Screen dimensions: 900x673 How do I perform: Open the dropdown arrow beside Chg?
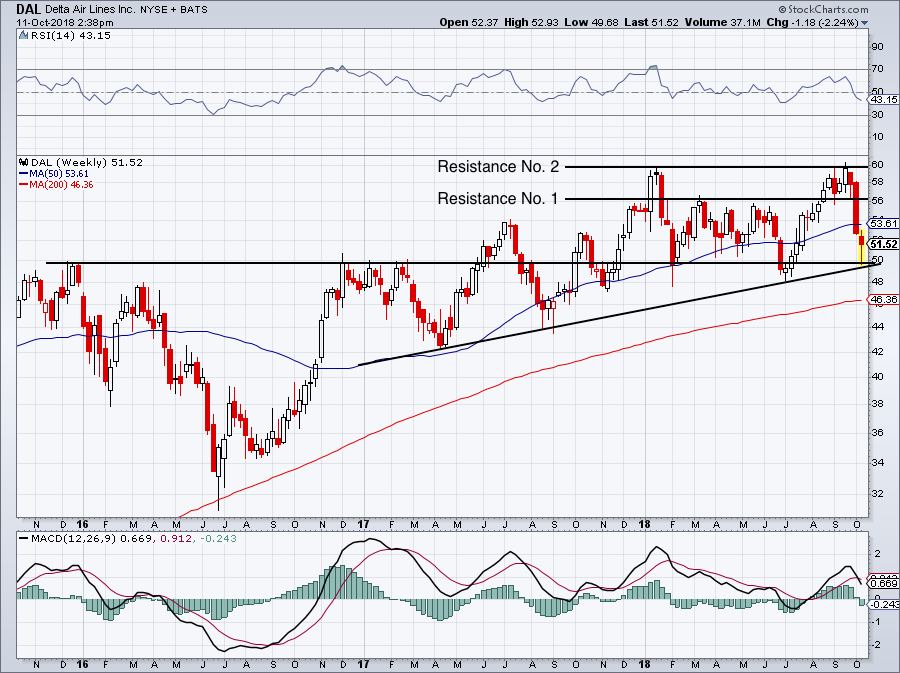pyautogui.click(x=865, y=23)
